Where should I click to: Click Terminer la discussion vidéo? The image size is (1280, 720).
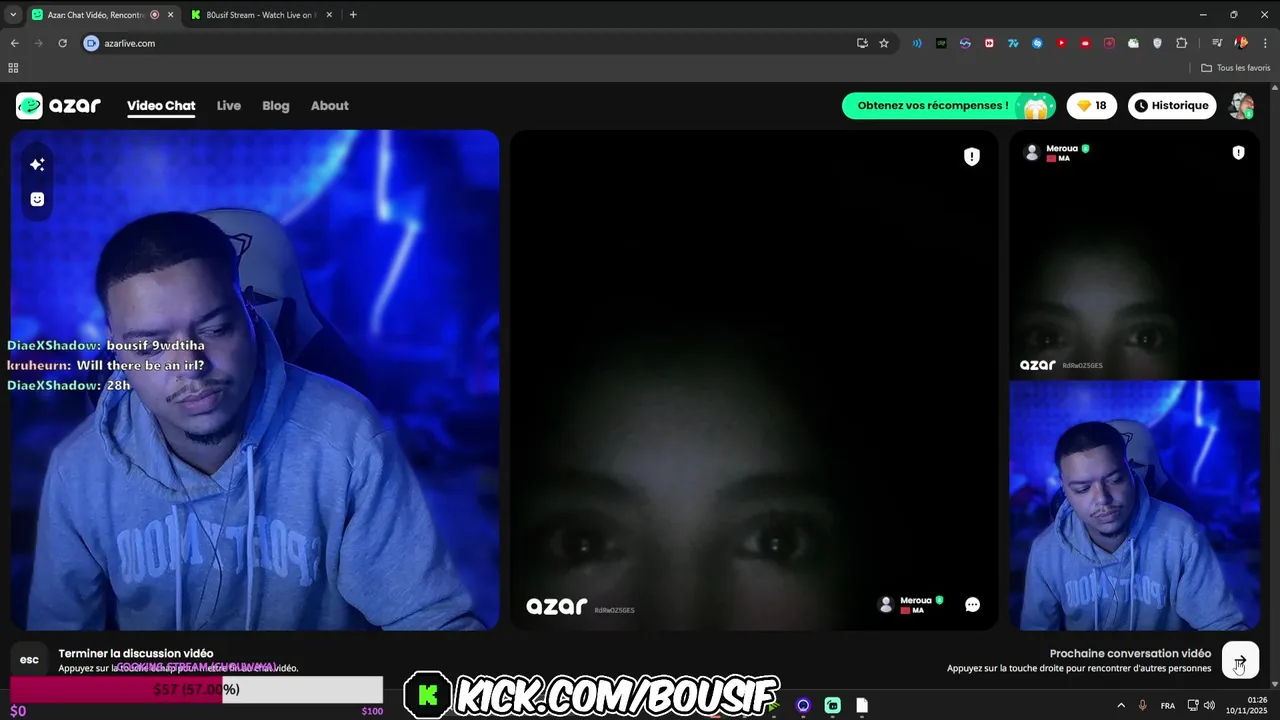click(x=136, y=653)
